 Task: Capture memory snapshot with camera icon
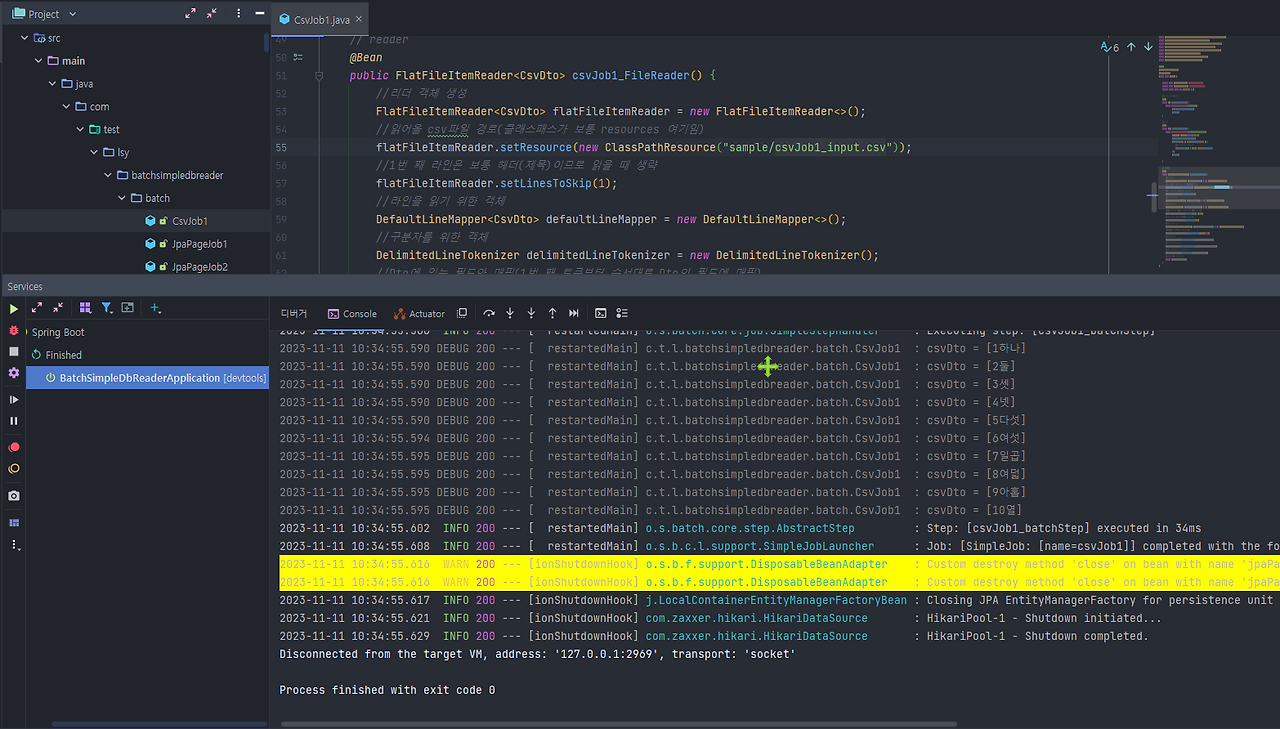click(x=13, y=495)
